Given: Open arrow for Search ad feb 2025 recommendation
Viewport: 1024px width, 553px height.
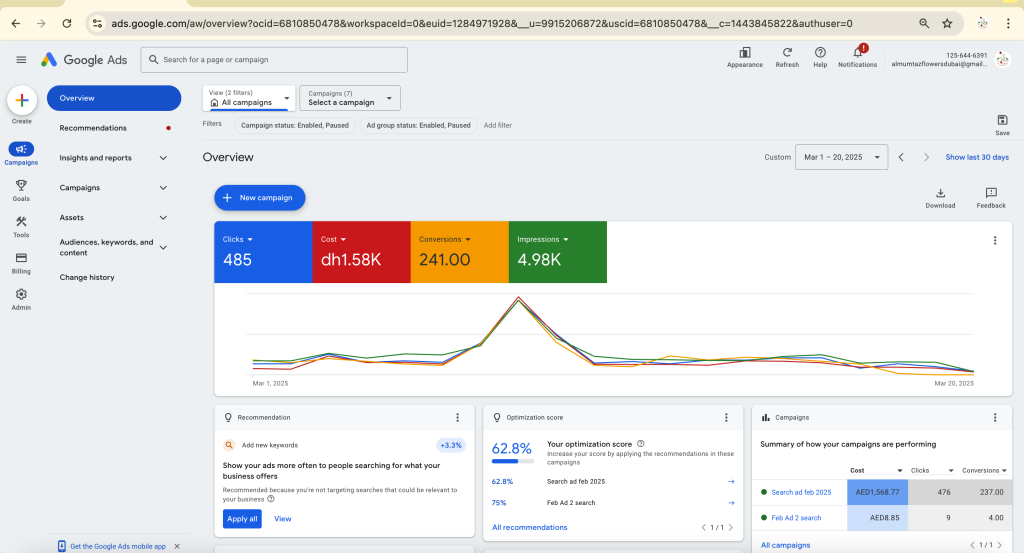Looking at the screenshot, I should coord(731,482).
